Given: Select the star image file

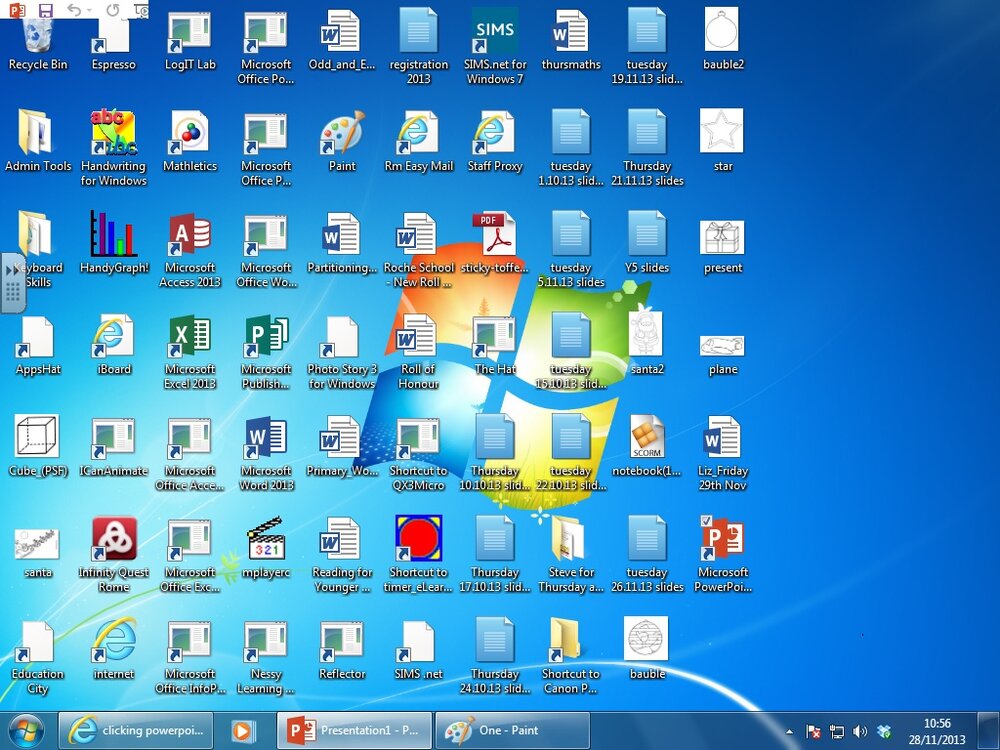Looking at the screenshot, I should 721,130.
